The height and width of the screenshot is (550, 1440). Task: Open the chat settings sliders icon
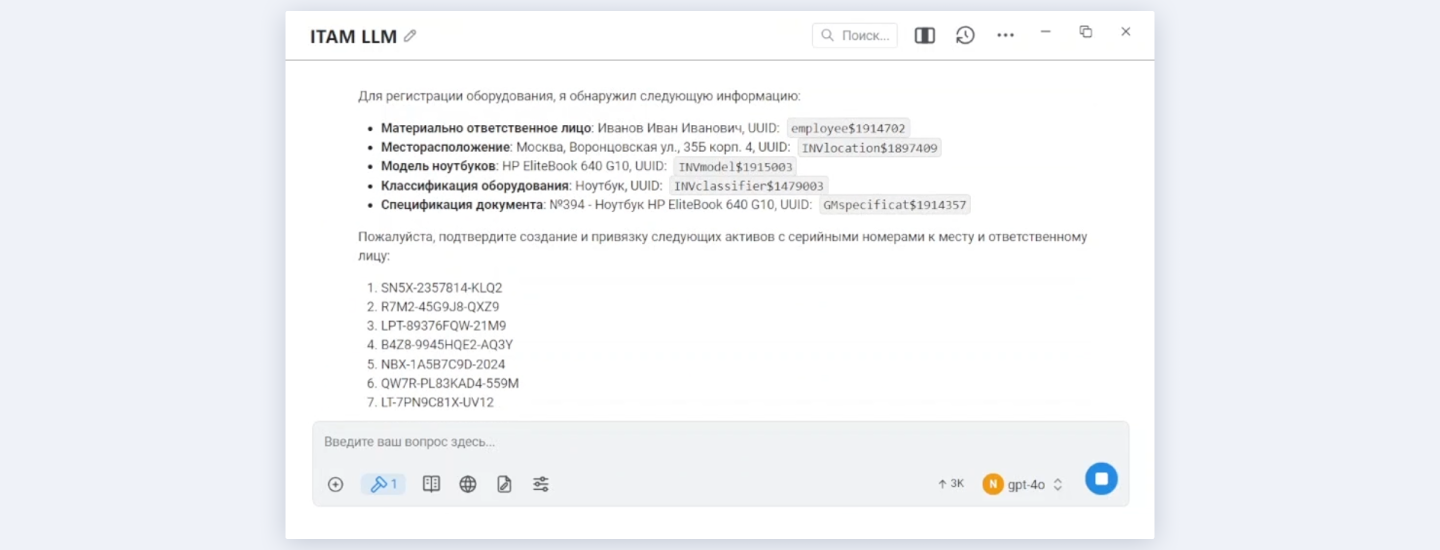tap(541, 485)
